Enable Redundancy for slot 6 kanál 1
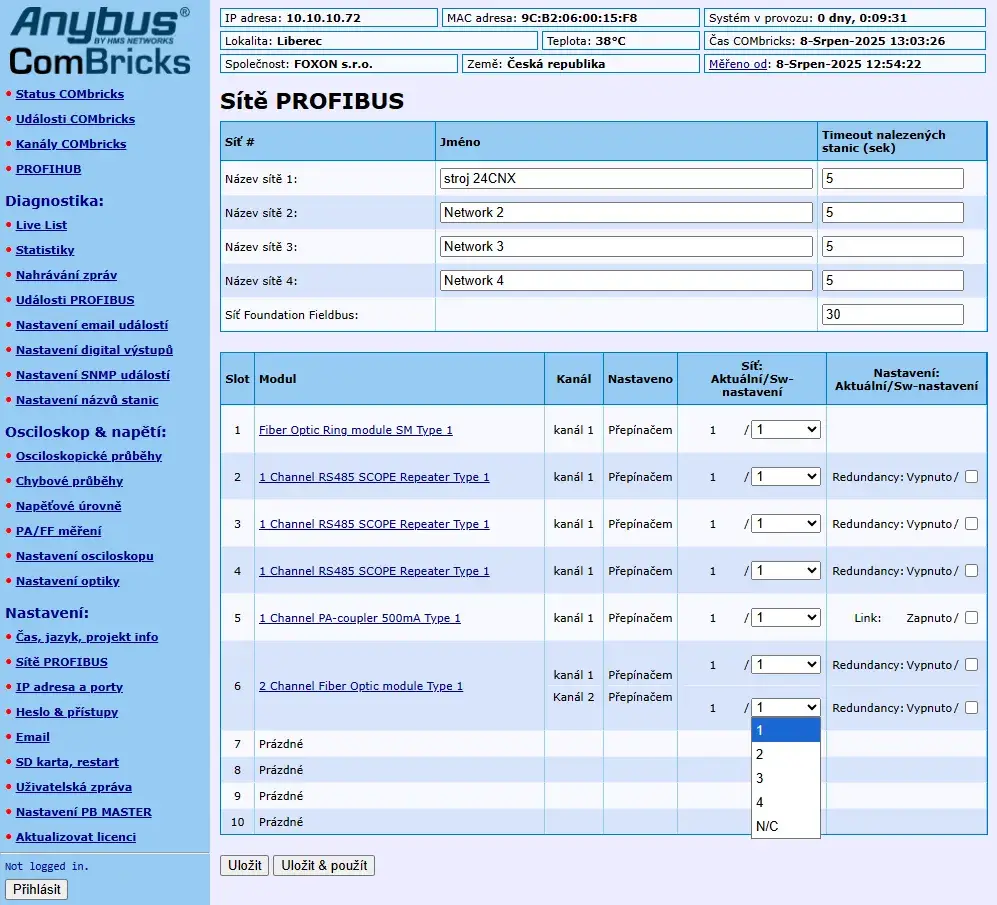 click(971, 665)
